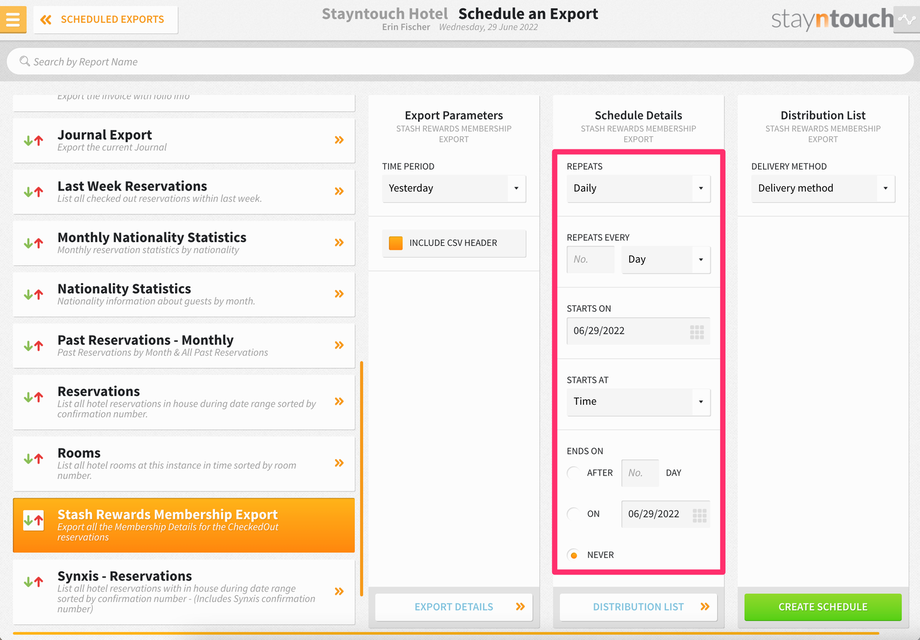Image resolution: width=920 pixels, height=640 pixels.
Task: Click Last Week Reservations arrows icon
Action: click(33, 191)
